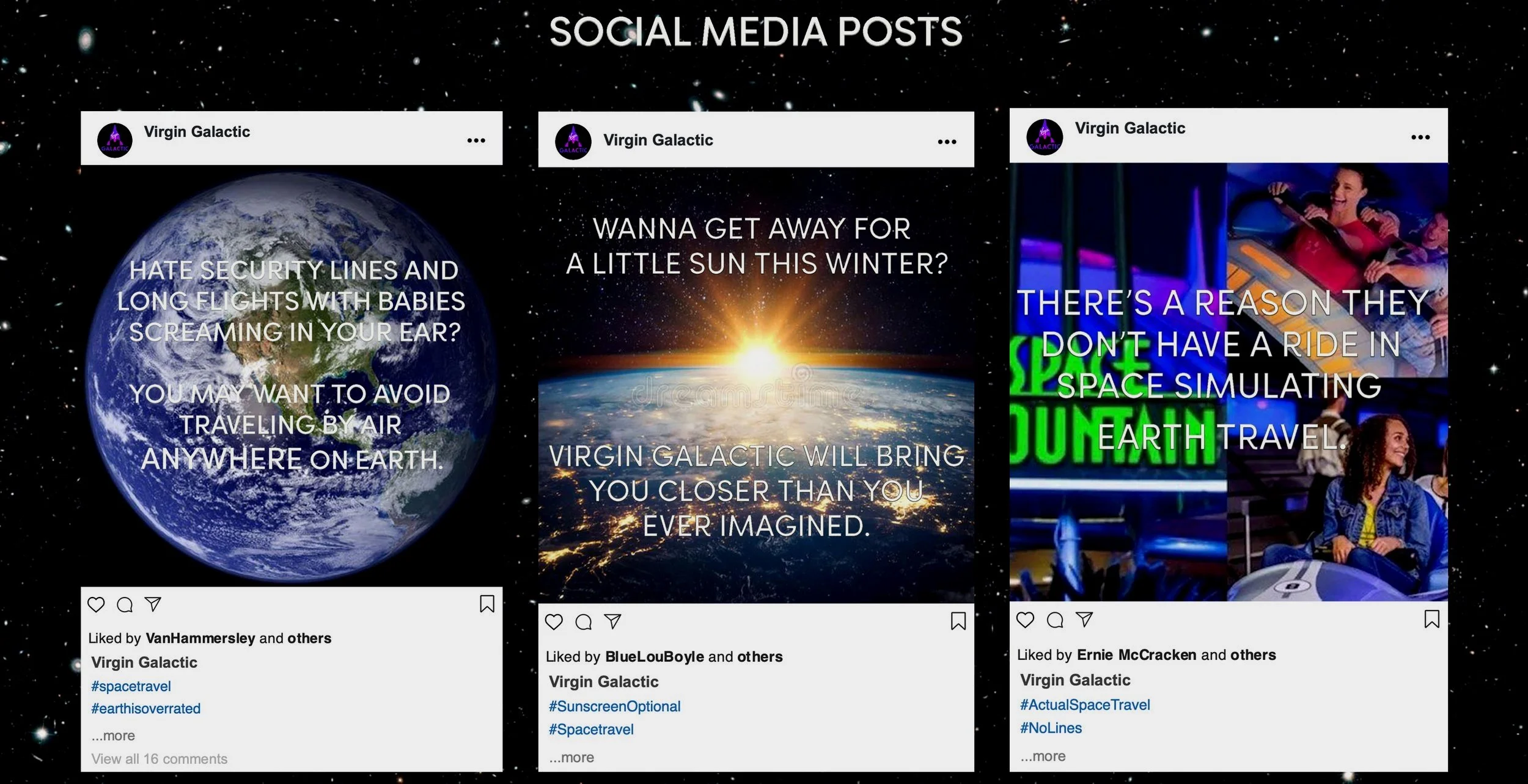Share the sunrise post with send icon
The width and height of the screenshot is (1528, 784).
click(x=612, y=621)
